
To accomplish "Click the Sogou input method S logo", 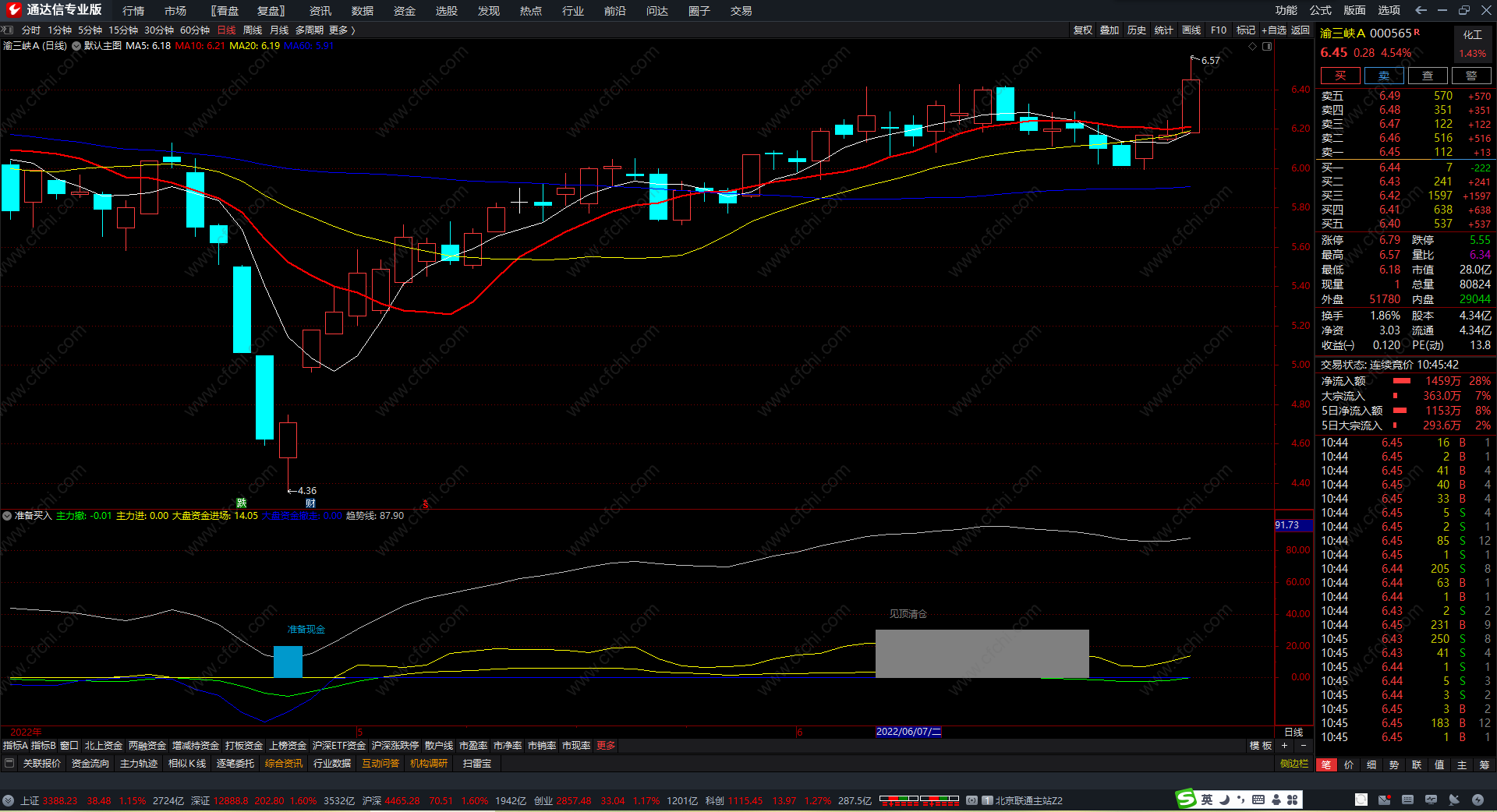I will point(1187,800).
